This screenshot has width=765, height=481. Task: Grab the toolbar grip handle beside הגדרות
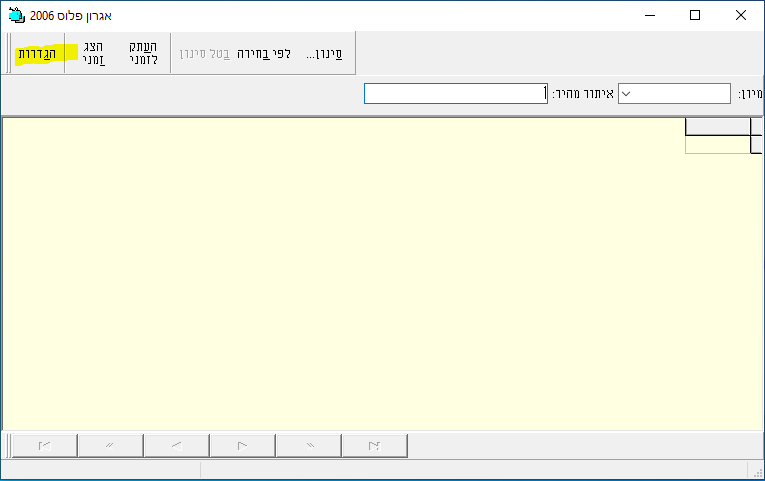click(9, 53)
